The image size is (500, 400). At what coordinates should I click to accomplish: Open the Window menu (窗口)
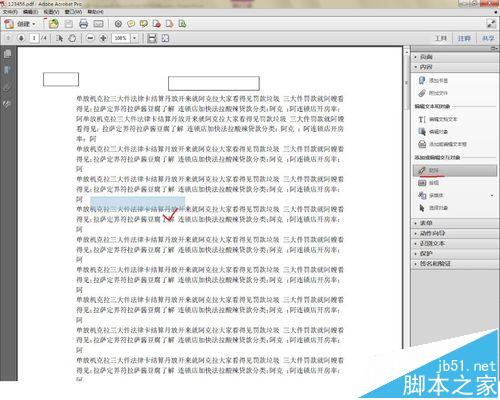(73, 12)
